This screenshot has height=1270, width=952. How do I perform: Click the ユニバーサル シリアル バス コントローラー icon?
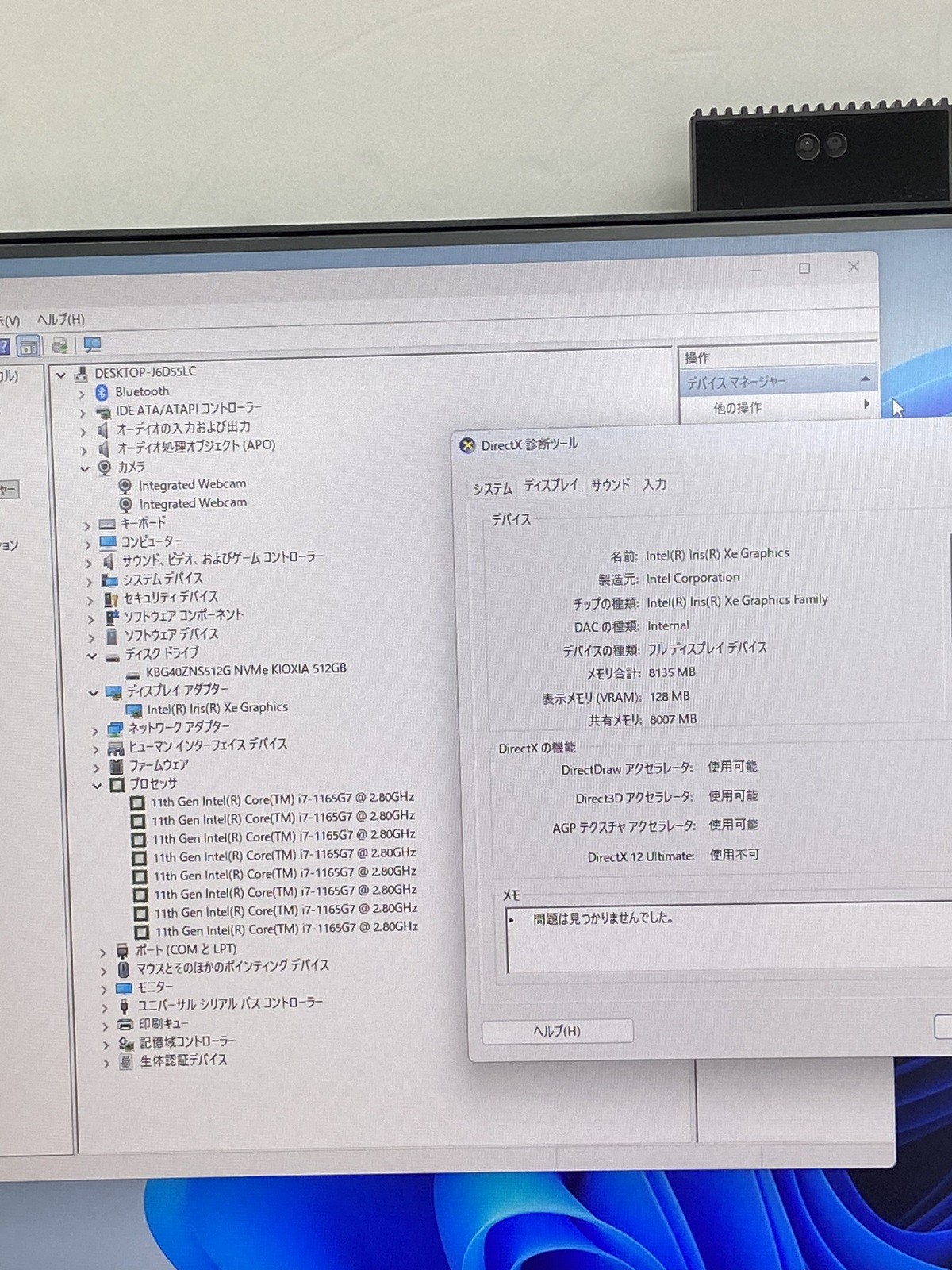coord(125,1006)
